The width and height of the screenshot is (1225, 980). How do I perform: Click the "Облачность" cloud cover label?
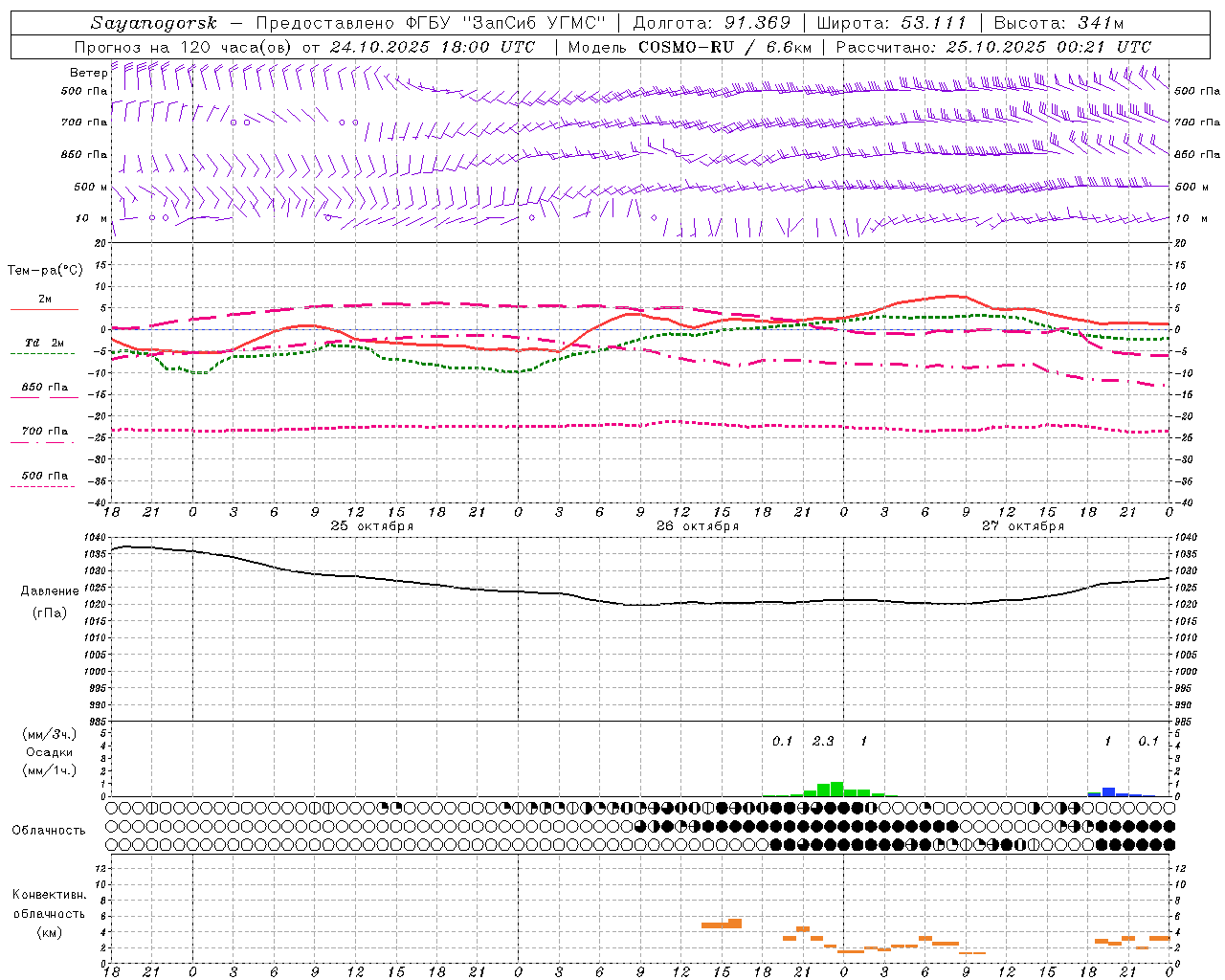coord(49,830)
